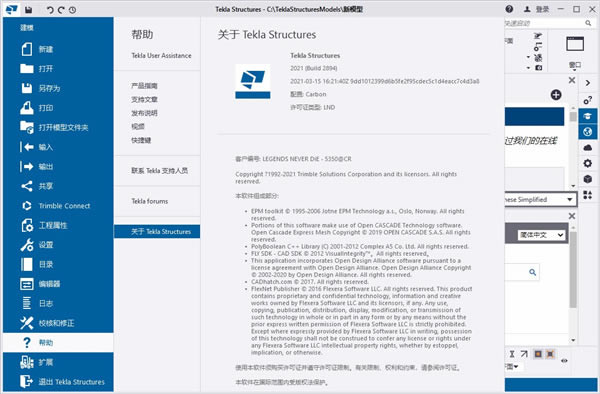Viewport: 600px width, 394px height.
Task: Toggle the second orange snap square icon
Action: pyautogui.click(x=550, y=354)
